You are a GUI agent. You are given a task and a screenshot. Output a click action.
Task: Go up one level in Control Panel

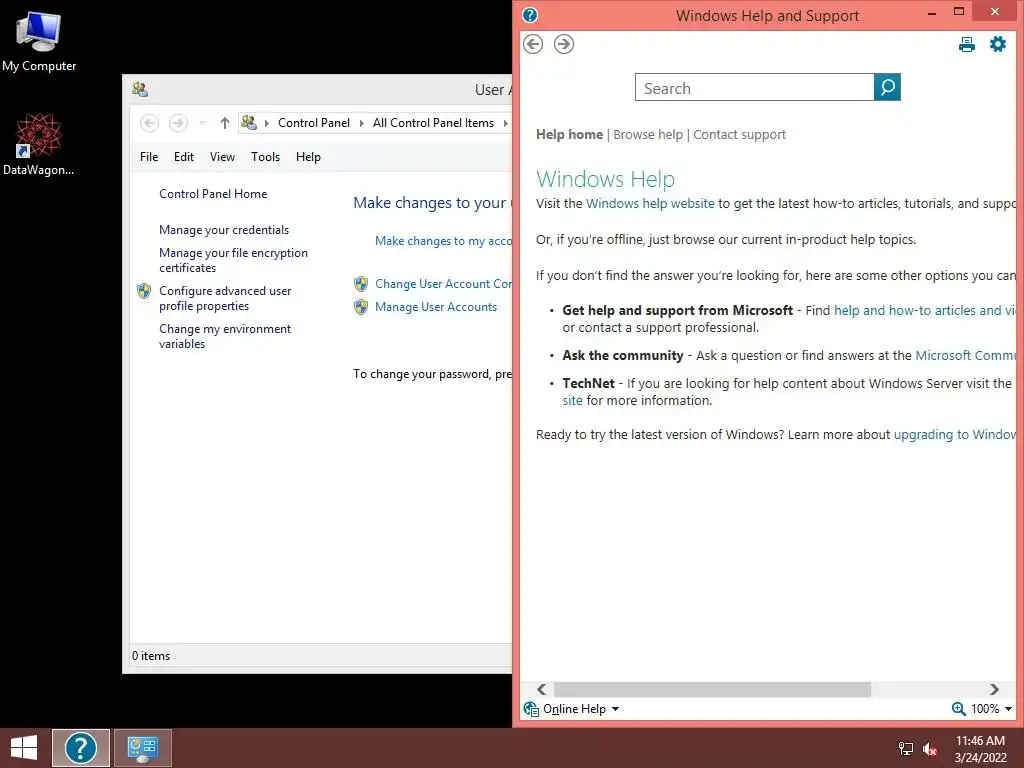225,123
